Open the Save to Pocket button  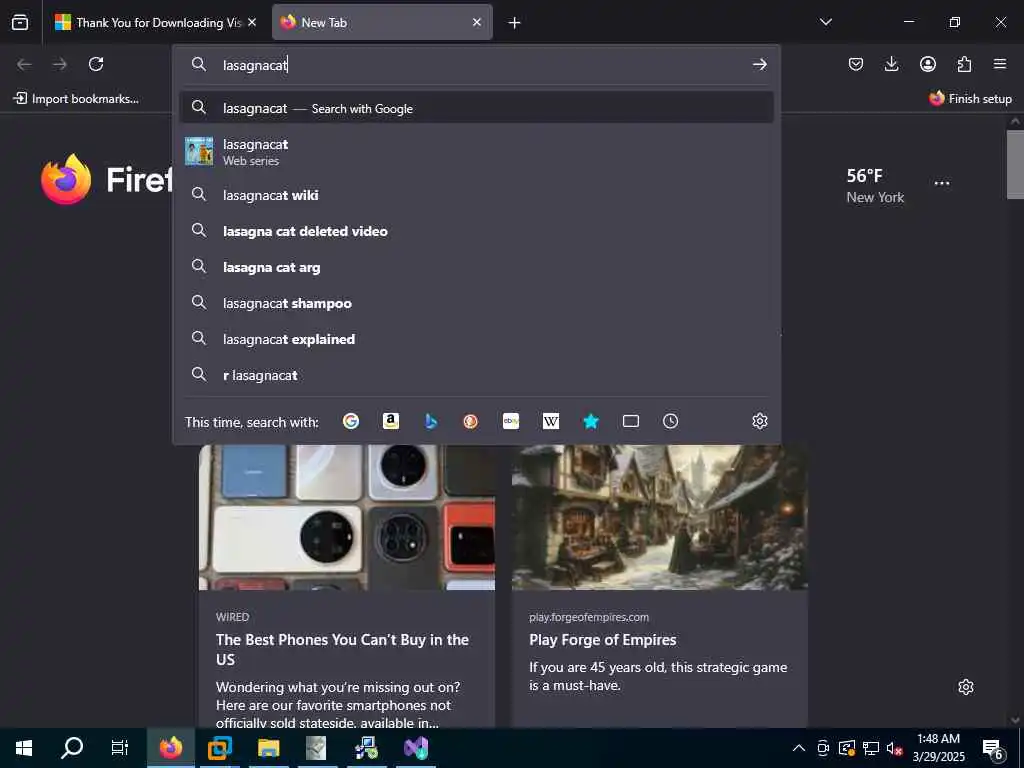pyautogui.click(x=856, y=64)
